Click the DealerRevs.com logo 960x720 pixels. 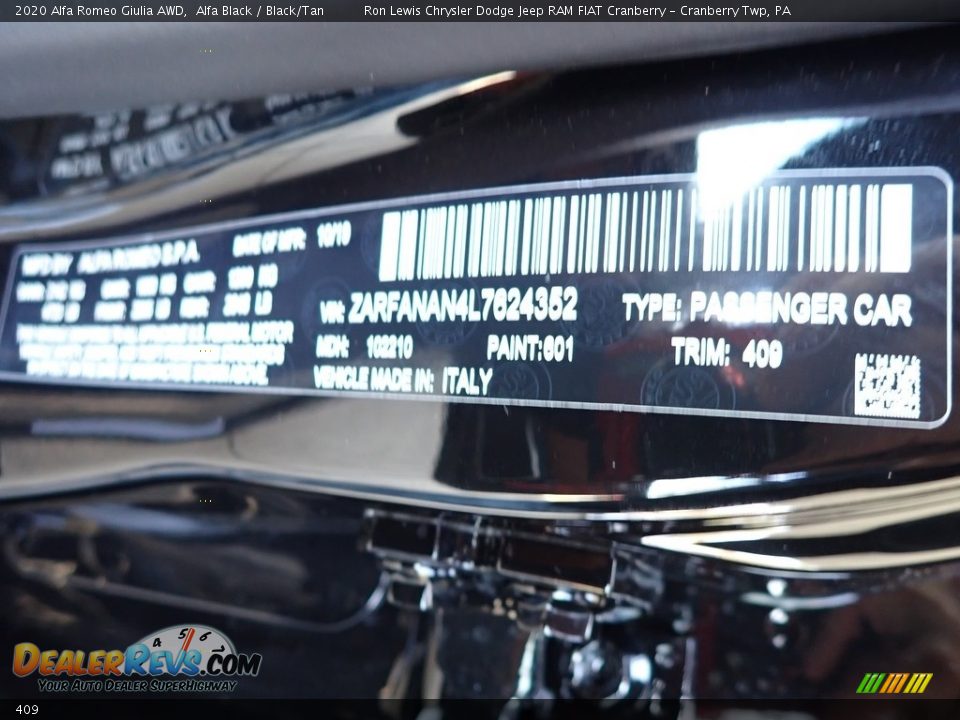tap(137, 659)
